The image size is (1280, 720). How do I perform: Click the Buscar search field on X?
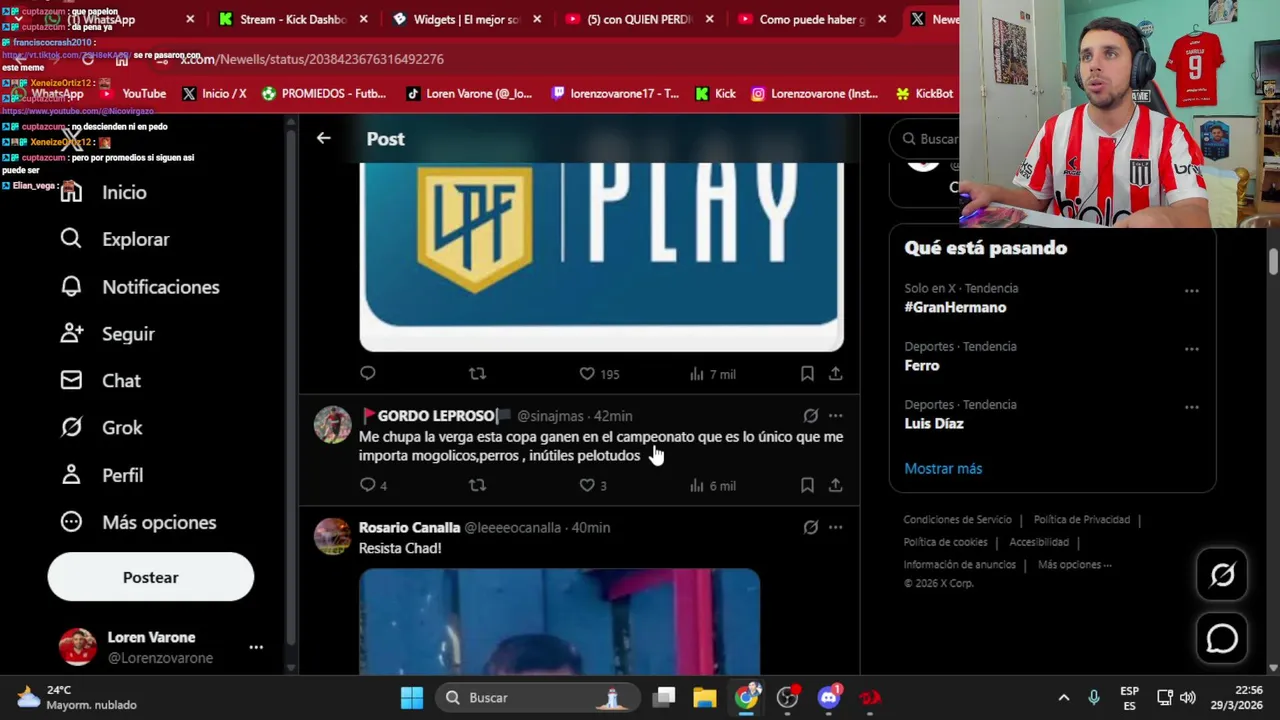tap(926, 139)
